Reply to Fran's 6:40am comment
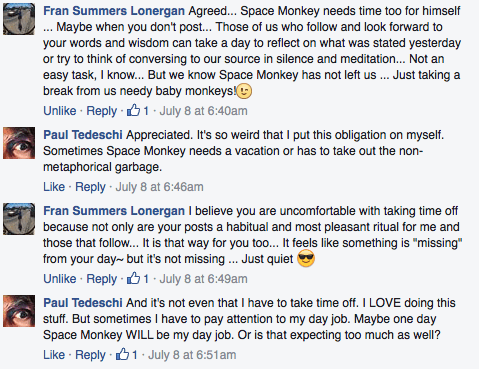This screenshot has width=479, height=369. [x=102, y=111]
